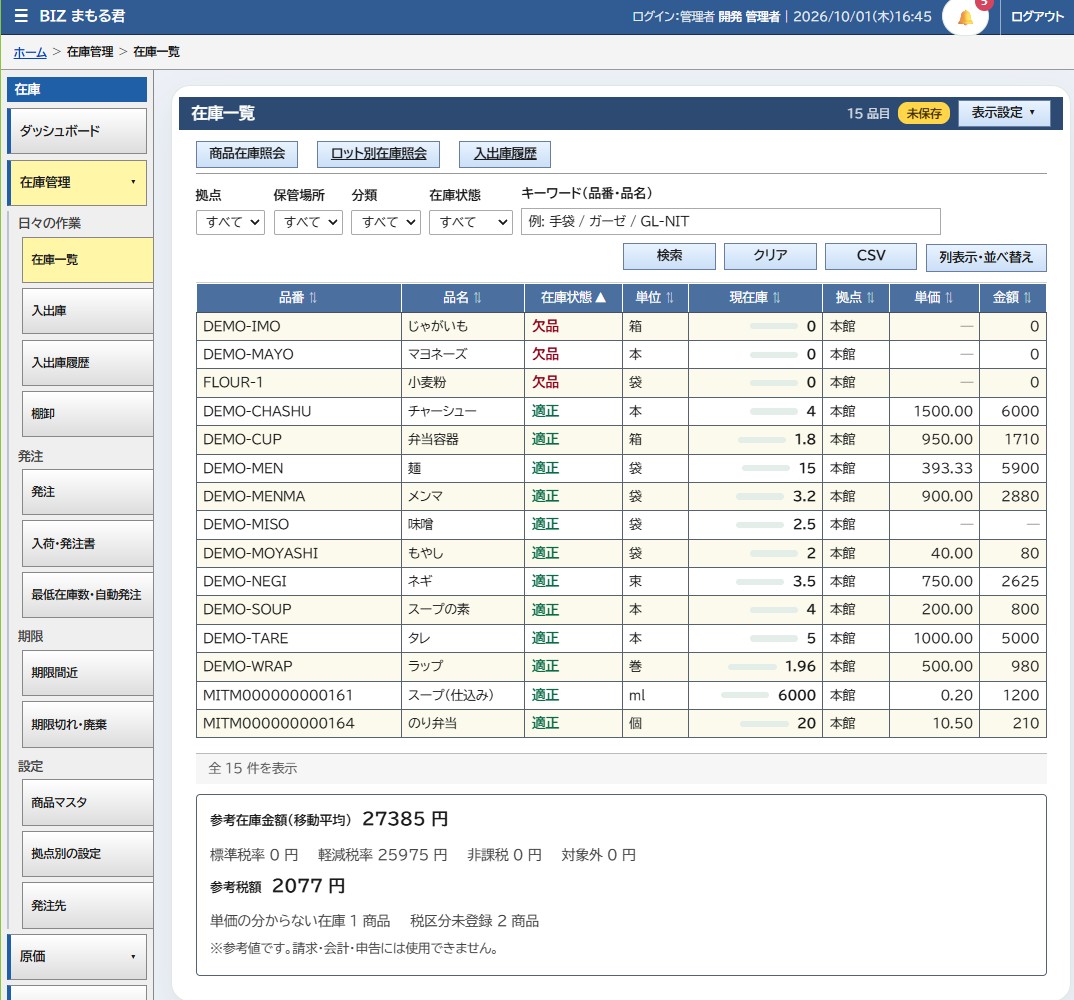Click the stock bar for MITM000000000161
This screenshot has width=1074, height=1000.
click(745, 695)
